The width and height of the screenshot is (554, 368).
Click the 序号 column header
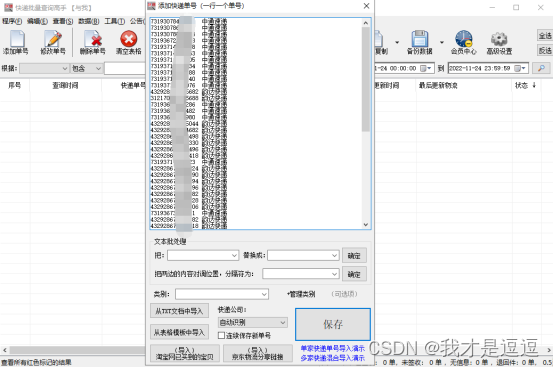coord(15,85)
